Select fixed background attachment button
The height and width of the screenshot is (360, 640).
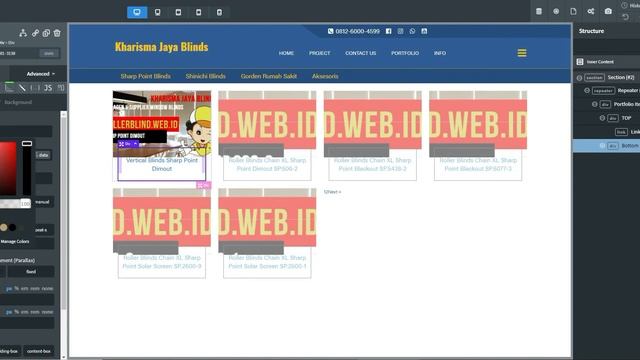tap(31, 272)
